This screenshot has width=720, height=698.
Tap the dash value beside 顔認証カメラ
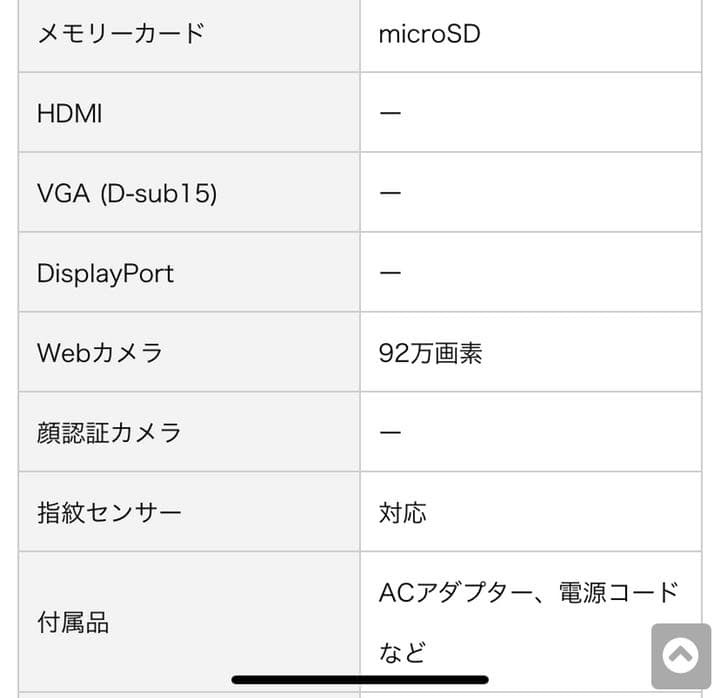(390, 433)
